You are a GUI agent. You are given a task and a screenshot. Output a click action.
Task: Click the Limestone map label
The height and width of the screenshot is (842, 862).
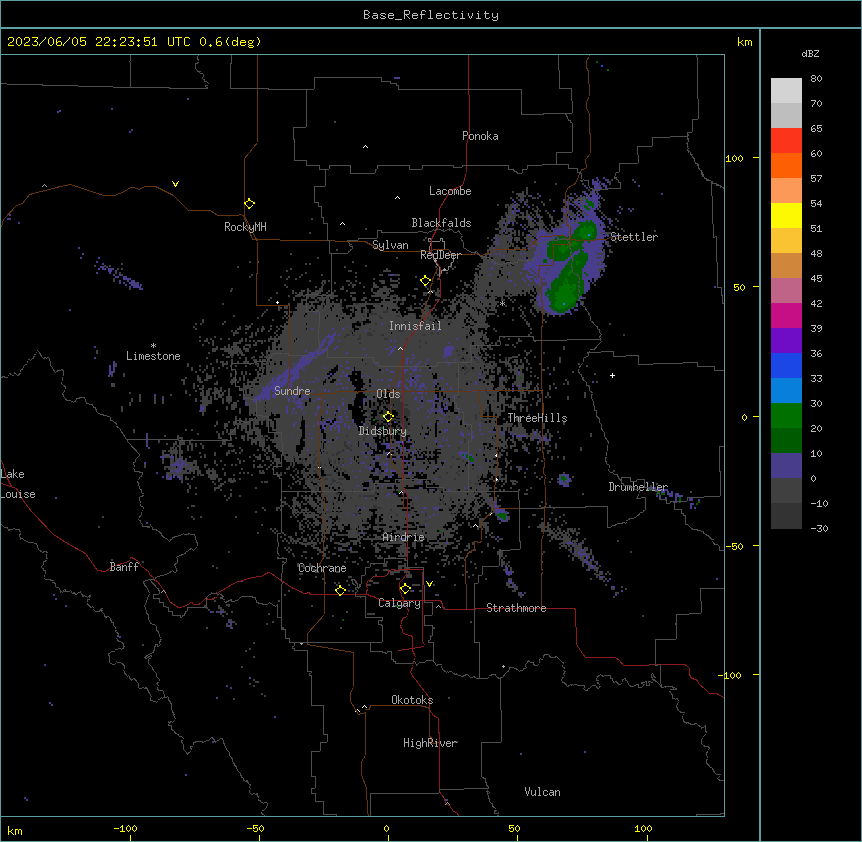click(153, 356)
